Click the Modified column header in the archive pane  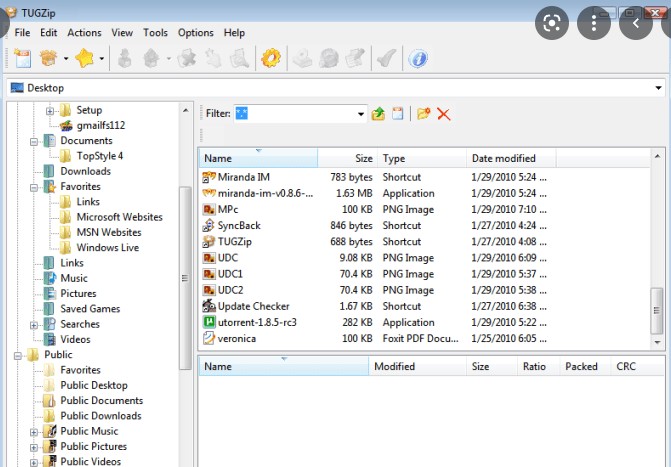coord(418,366)
